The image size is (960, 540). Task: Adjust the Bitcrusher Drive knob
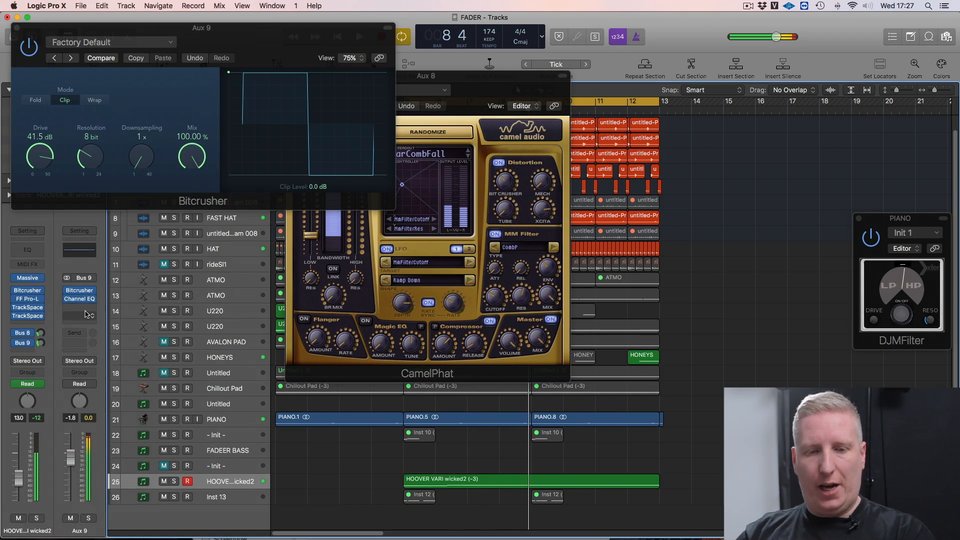click(x=40, y=157)
